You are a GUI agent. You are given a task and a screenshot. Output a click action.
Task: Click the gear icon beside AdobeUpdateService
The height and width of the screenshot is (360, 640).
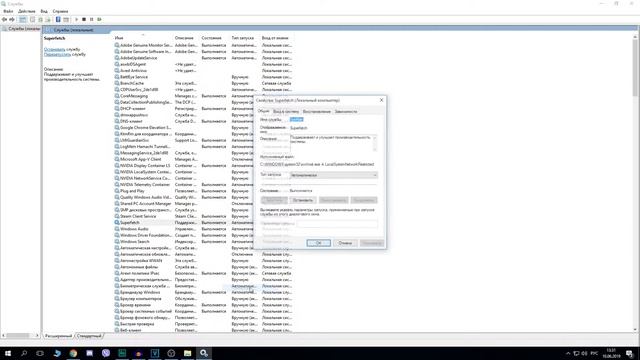pos(117,58)
